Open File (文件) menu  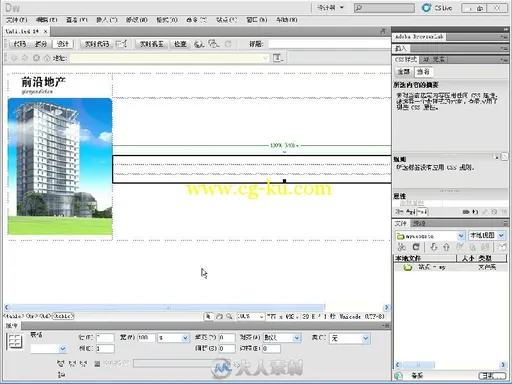pos(16,20)
